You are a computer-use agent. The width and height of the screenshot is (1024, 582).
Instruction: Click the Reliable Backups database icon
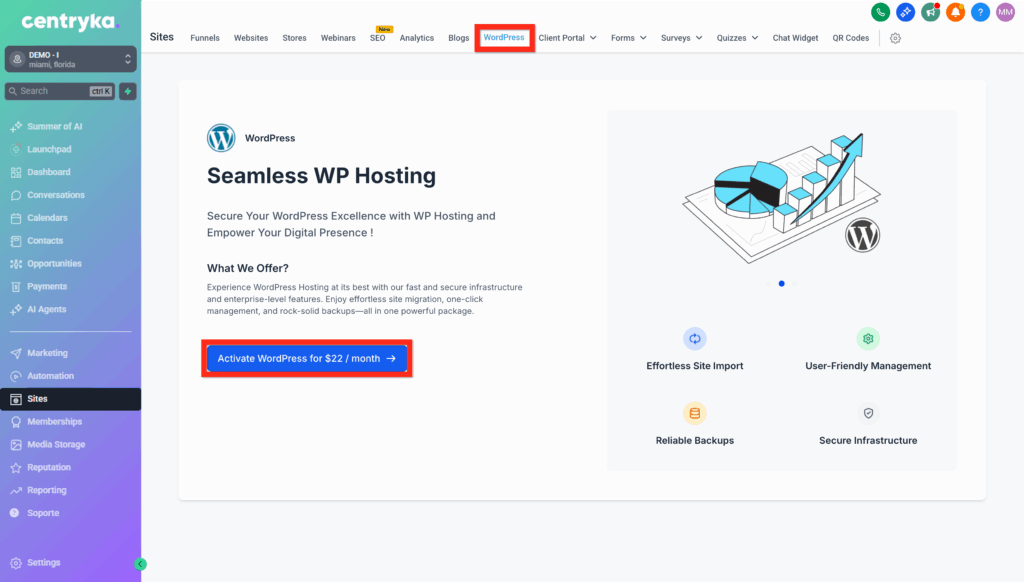tap(695, 413)
